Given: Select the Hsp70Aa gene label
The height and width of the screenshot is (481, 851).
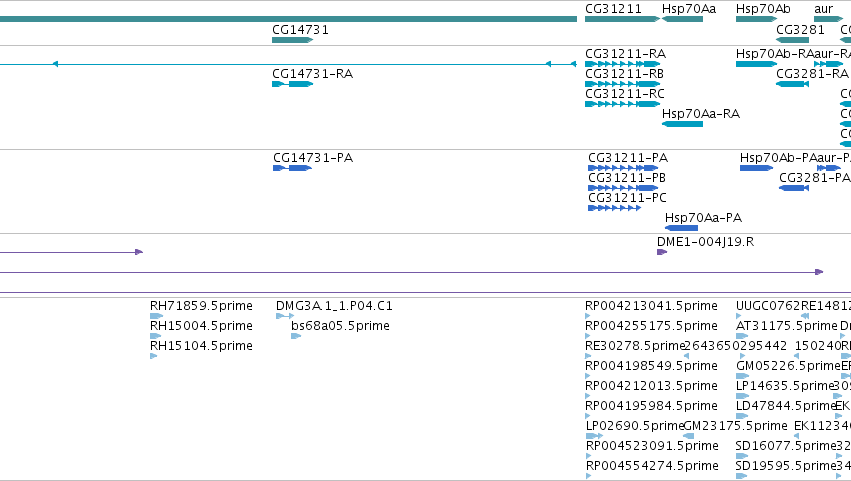Looking at the screenshot, I should [x=689, y=9].
